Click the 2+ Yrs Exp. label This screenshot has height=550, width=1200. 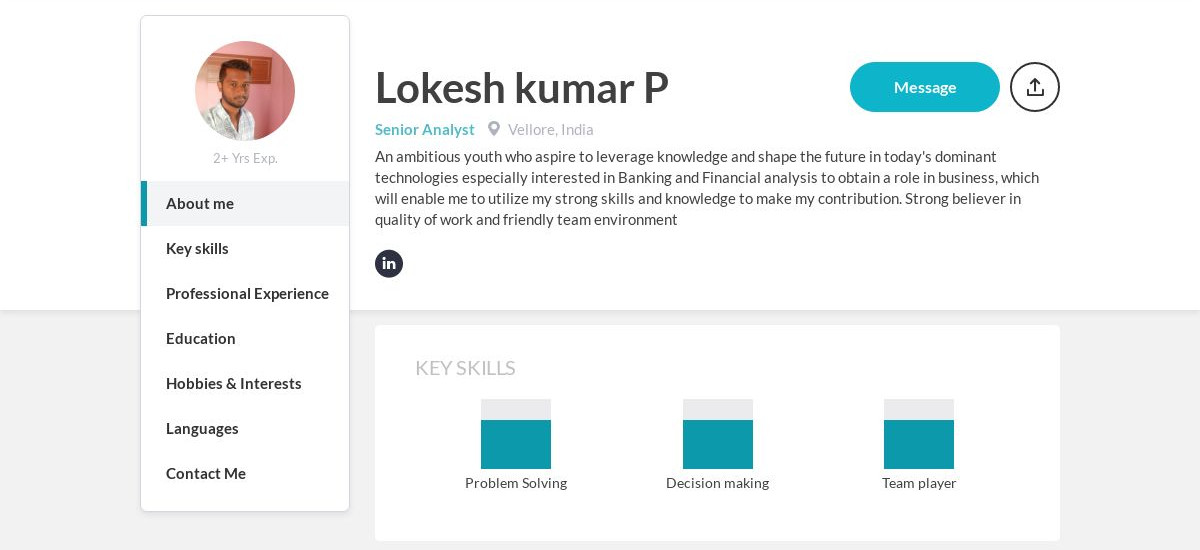point(245,158)
